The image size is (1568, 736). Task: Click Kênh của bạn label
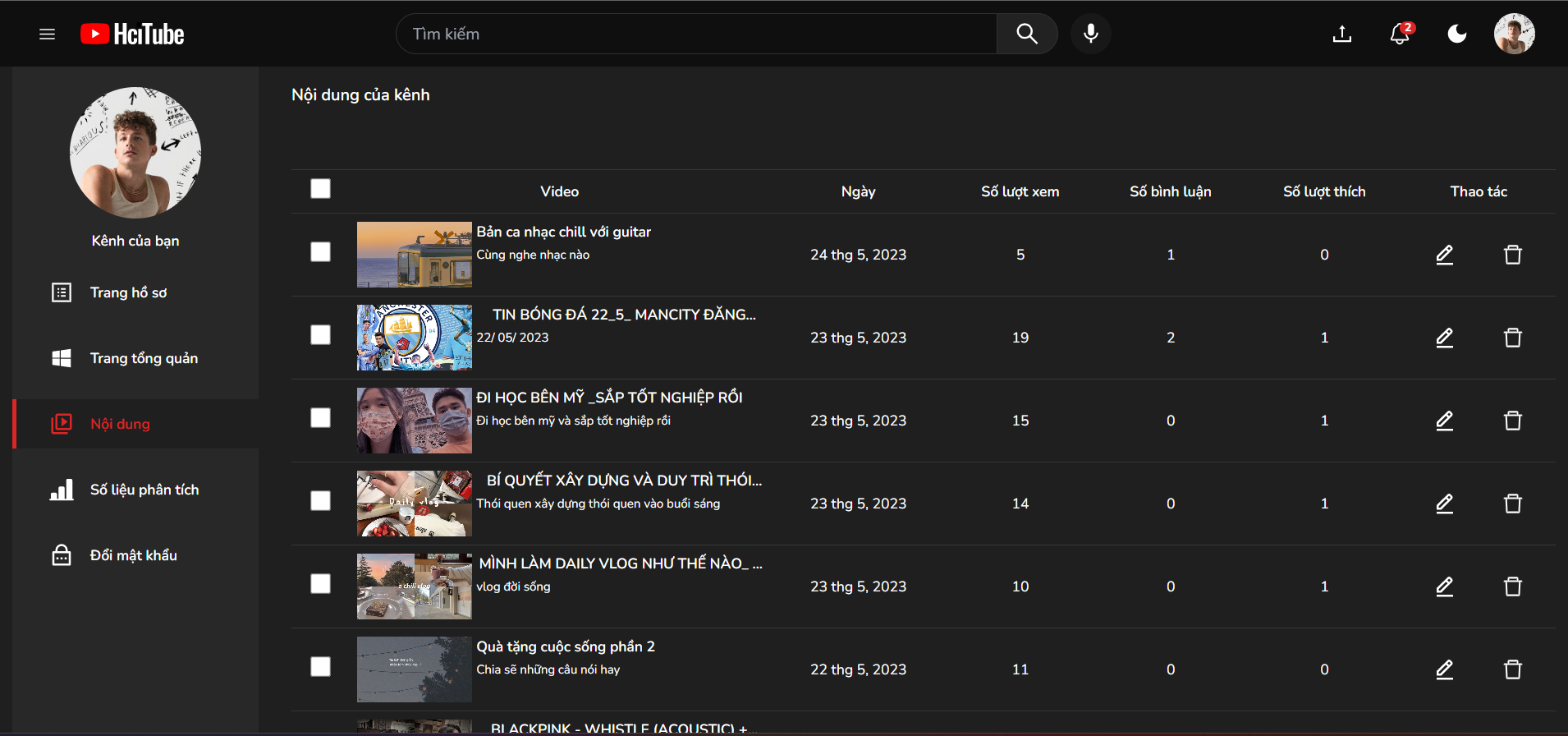[x=135, y=241]
